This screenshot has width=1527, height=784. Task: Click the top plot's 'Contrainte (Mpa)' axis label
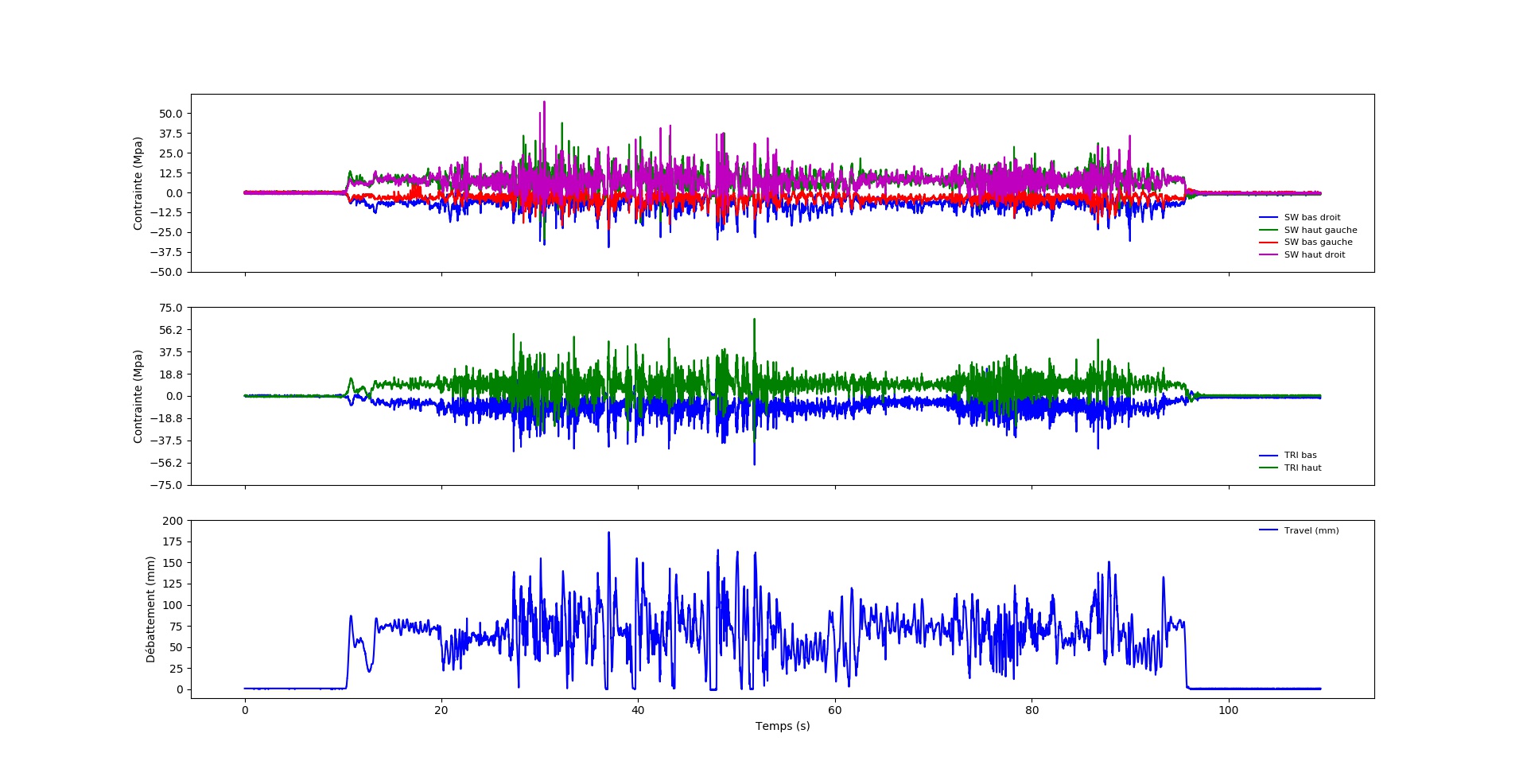(138, 184)
